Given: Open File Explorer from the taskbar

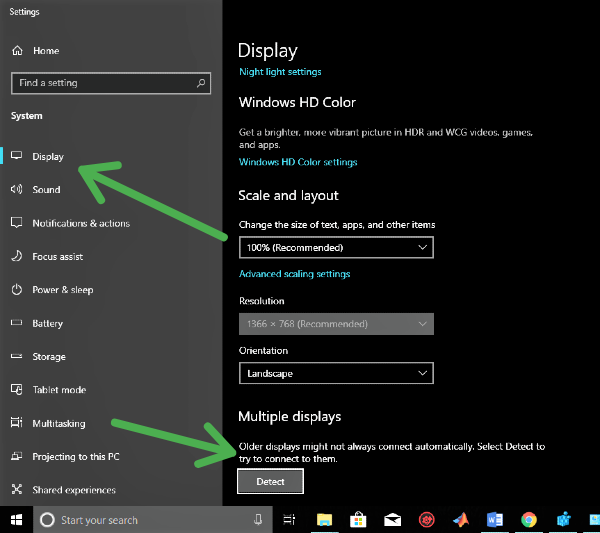Looking at the screenshot, I should click(324, 520).
